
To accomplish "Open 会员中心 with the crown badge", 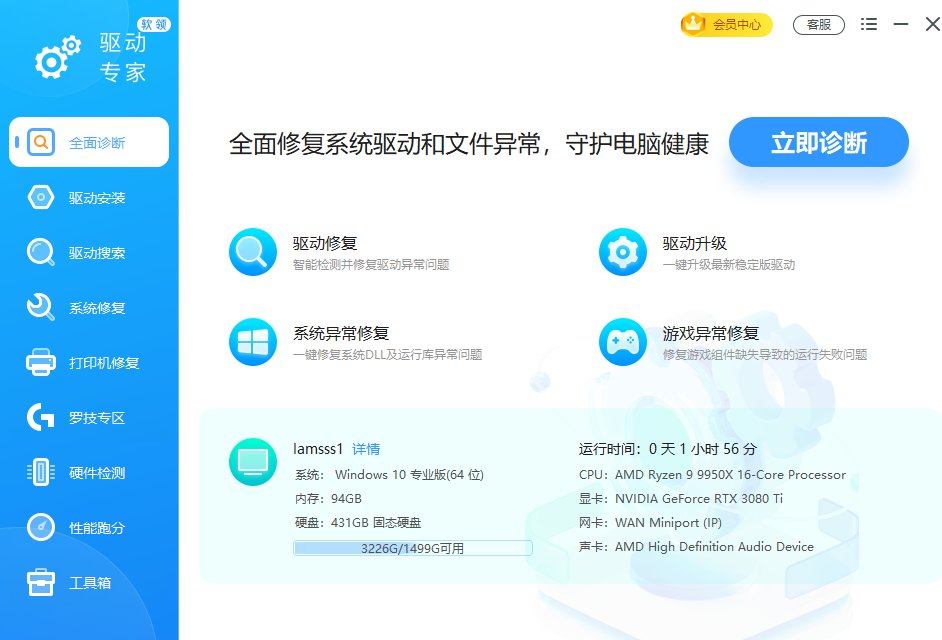I will pyautogui.click(x=726, y=24).
